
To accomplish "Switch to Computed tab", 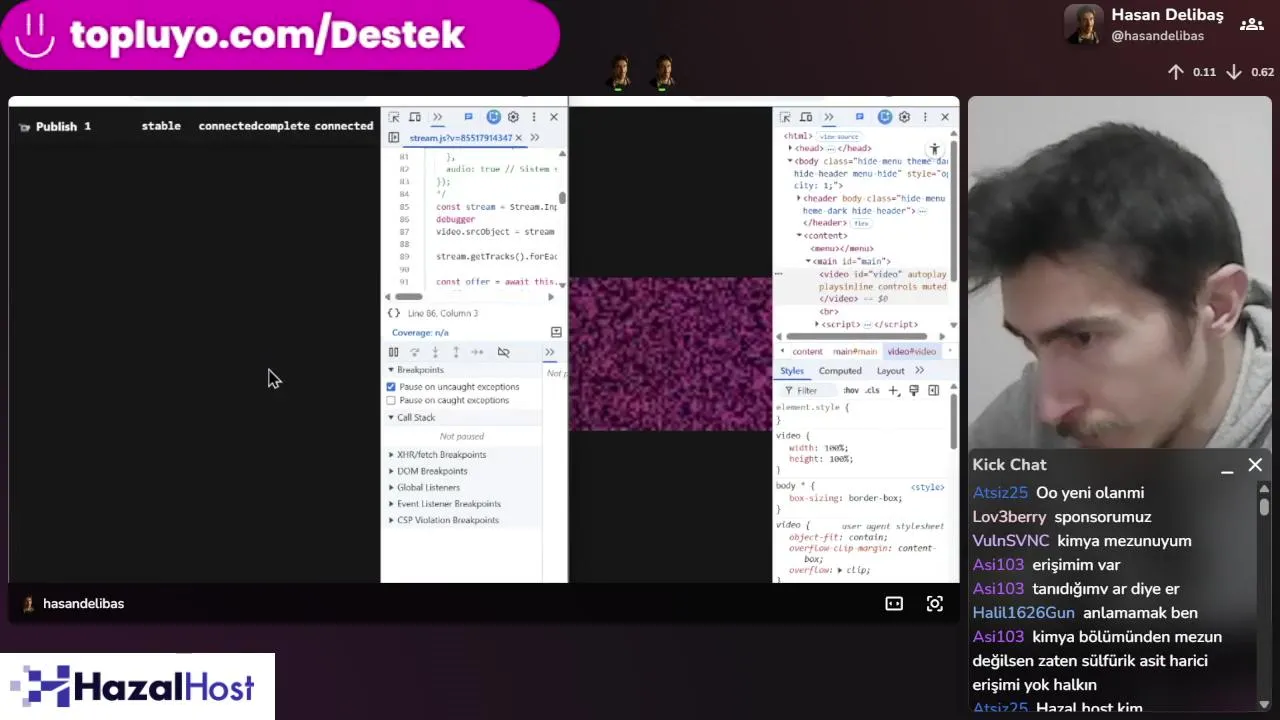I will click(x=840, y=371).
